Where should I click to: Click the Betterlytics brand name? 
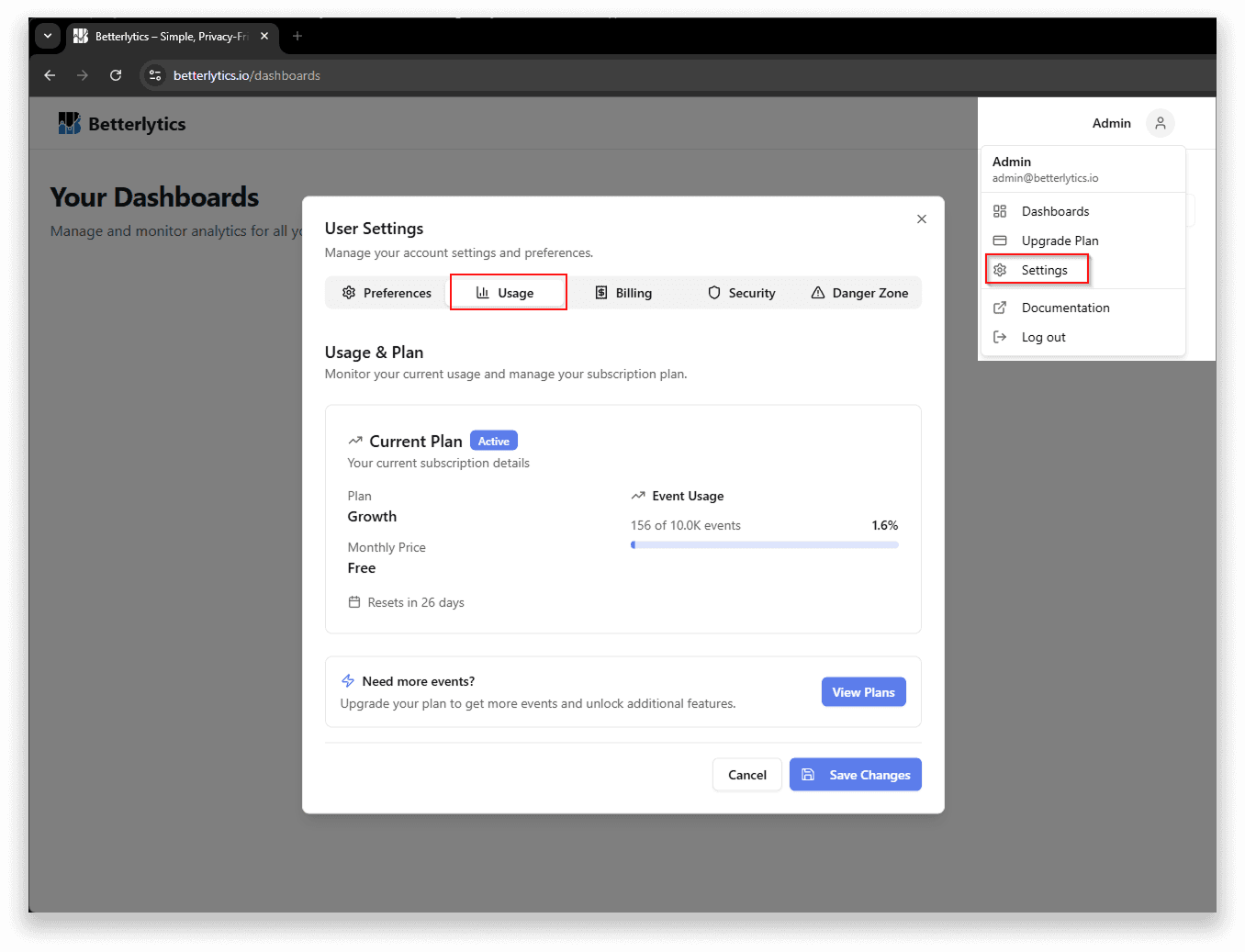[137, 124]
